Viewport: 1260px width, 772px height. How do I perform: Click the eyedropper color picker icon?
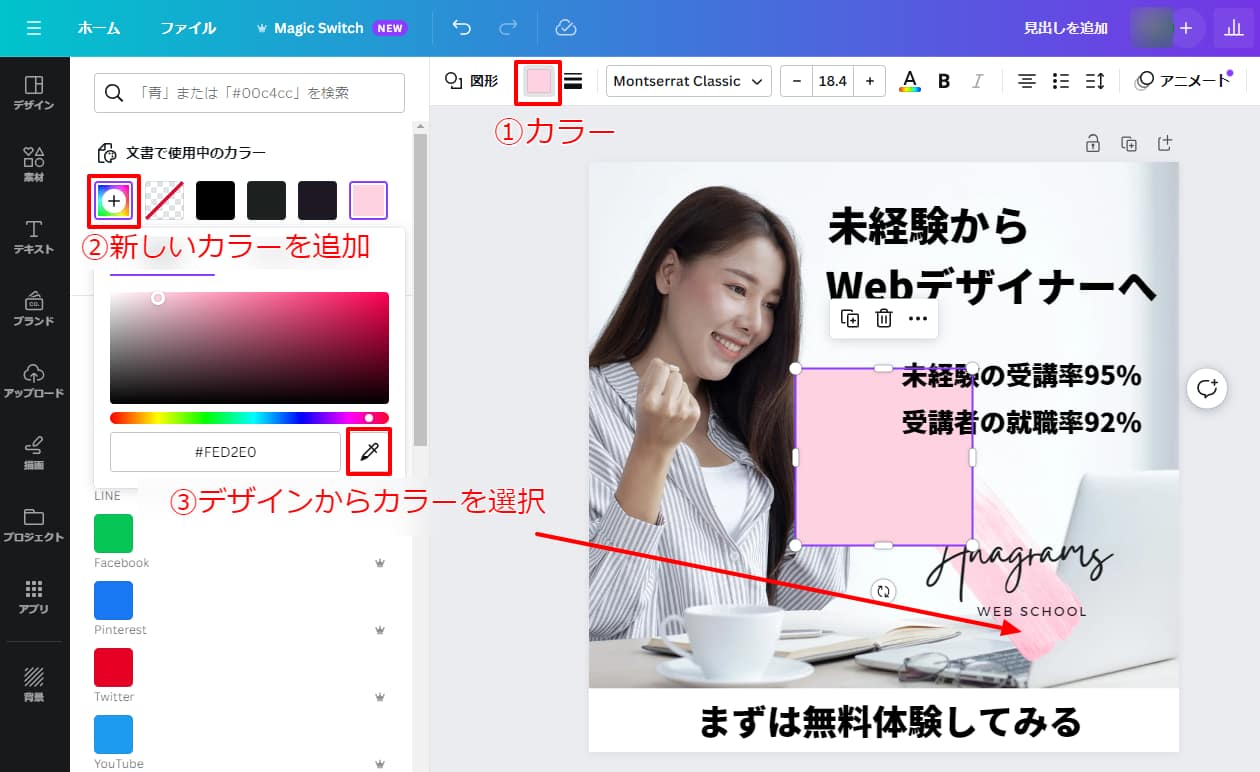[368, 452]
